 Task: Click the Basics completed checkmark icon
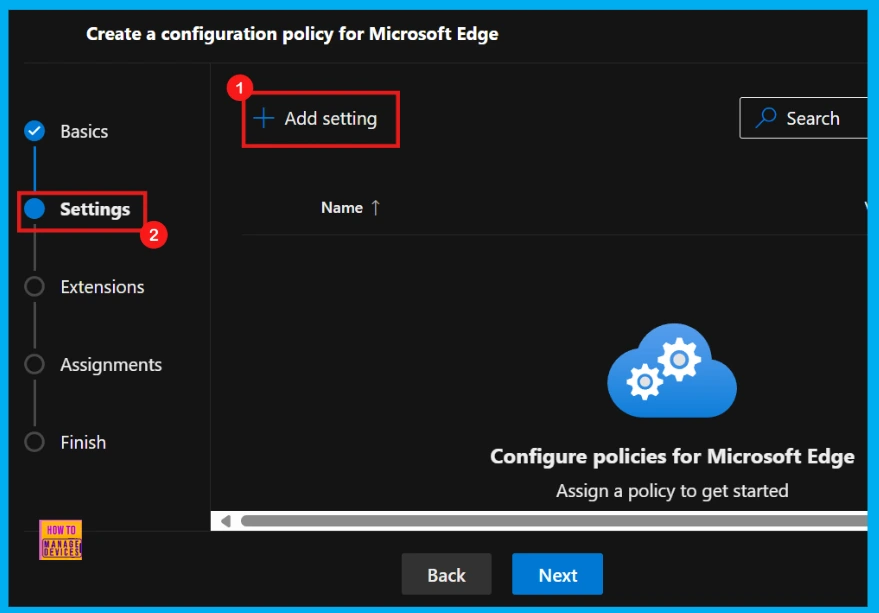pos(35,131)
